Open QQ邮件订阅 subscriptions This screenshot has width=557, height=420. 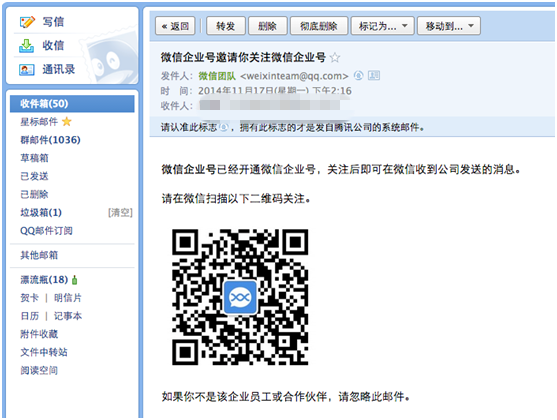[47, 231]
